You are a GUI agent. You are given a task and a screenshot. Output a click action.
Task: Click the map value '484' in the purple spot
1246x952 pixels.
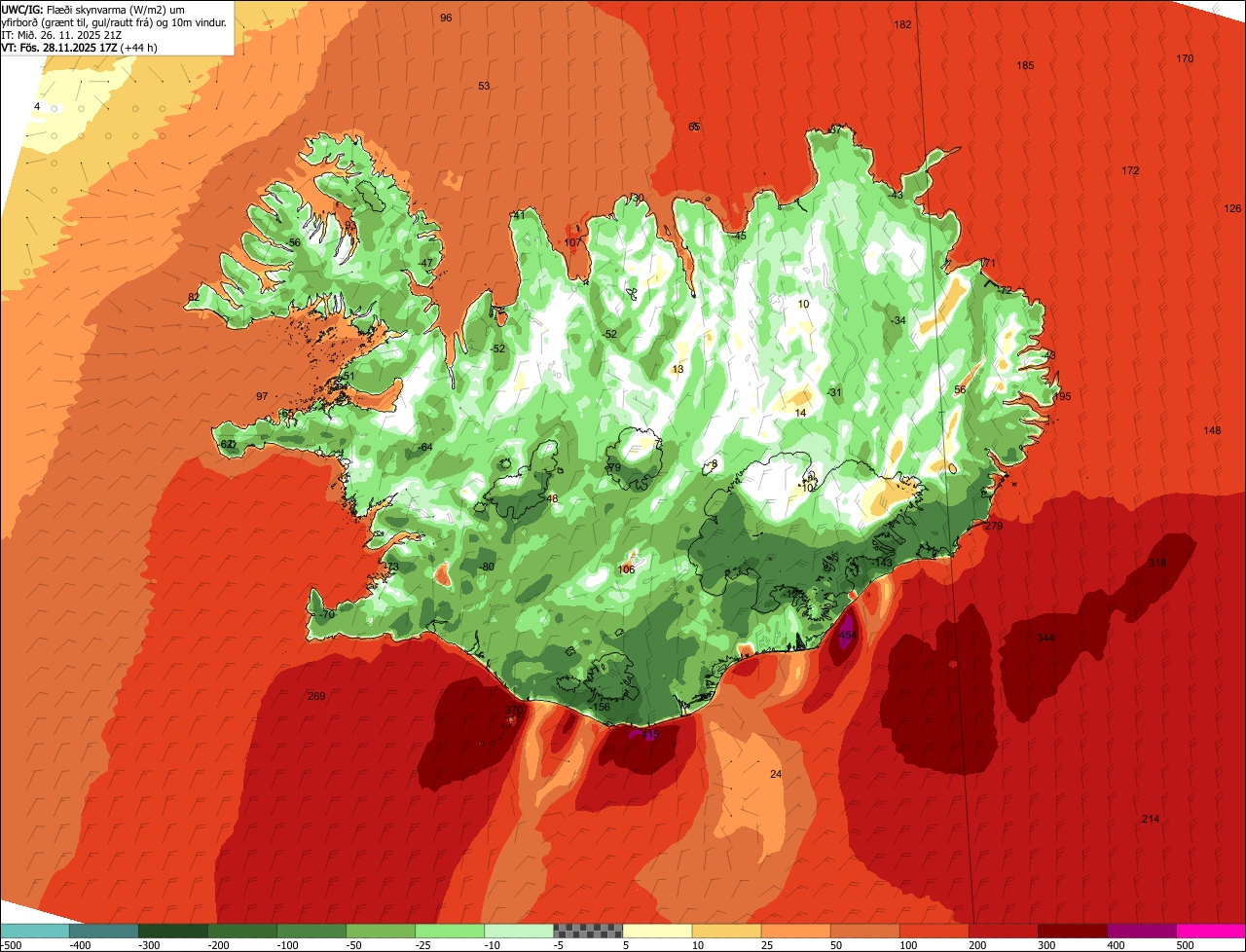847,635
